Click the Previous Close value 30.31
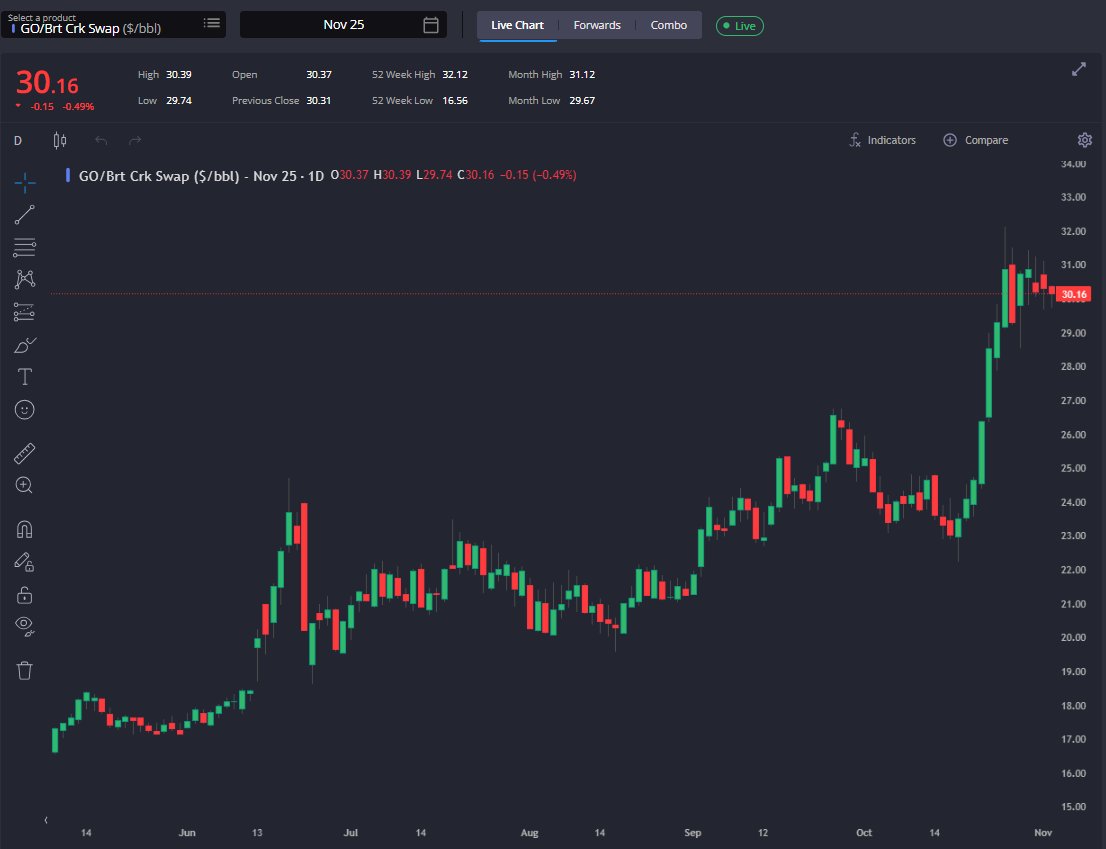 coord(318,101)
